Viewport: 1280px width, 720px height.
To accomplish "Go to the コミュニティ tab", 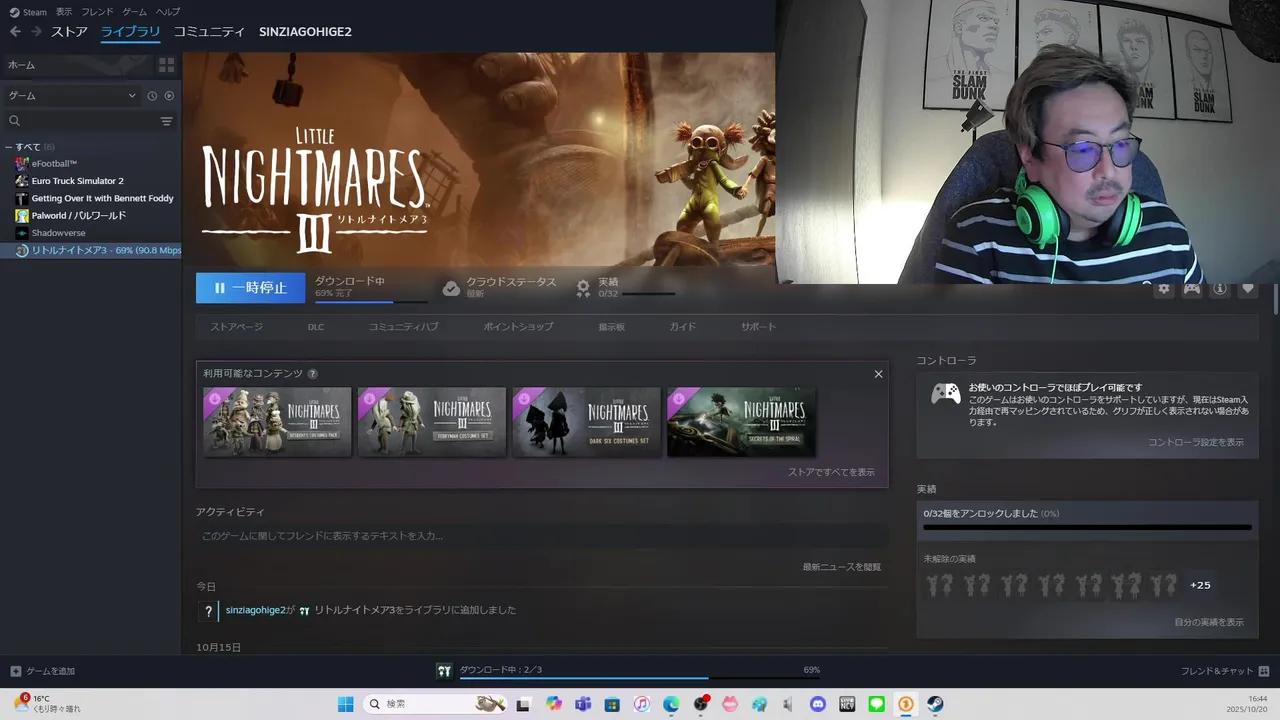I will pyautogui.click(x=209, y=32).
